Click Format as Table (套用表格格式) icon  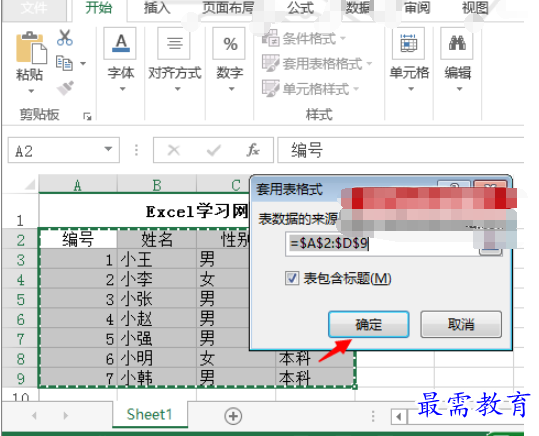pos(271,63)
